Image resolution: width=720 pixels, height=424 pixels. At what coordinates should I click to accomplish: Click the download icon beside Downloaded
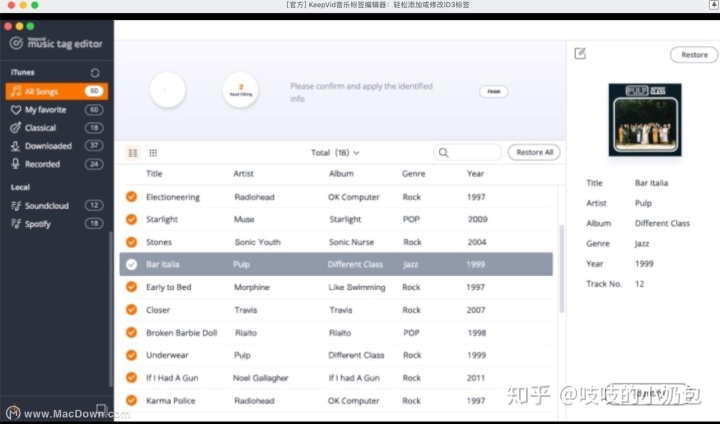pyautogui.click(x=16, y=146)
